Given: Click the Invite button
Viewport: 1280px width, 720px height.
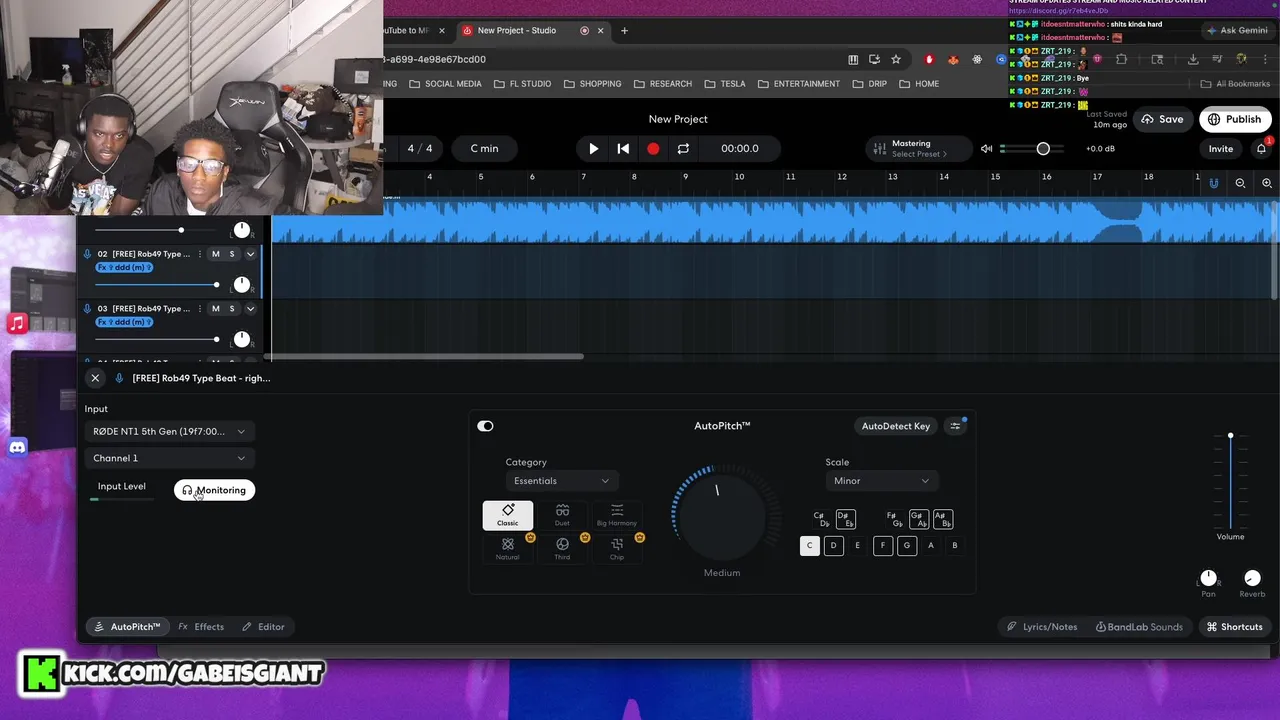Looking at the screenshot, I should click(1221, 149).
